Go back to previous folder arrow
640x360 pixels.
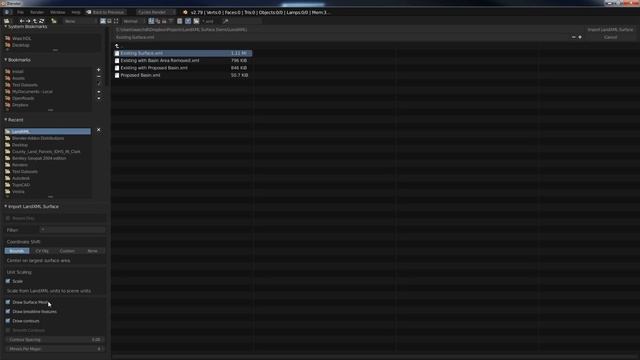pos(22,21)
